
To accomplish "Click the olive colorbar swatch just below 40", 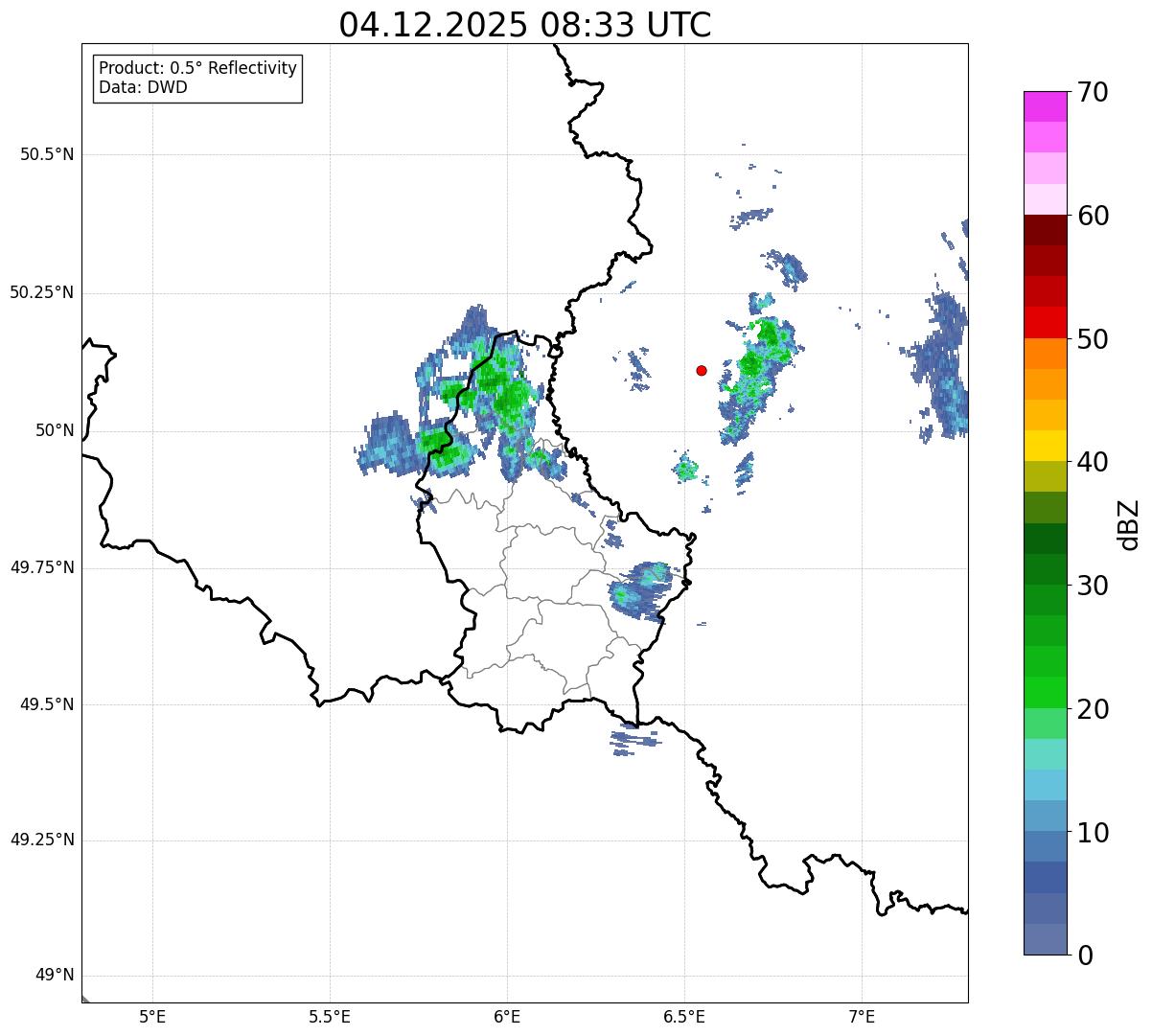I will pyautogui.click(x=1045, y=476).
